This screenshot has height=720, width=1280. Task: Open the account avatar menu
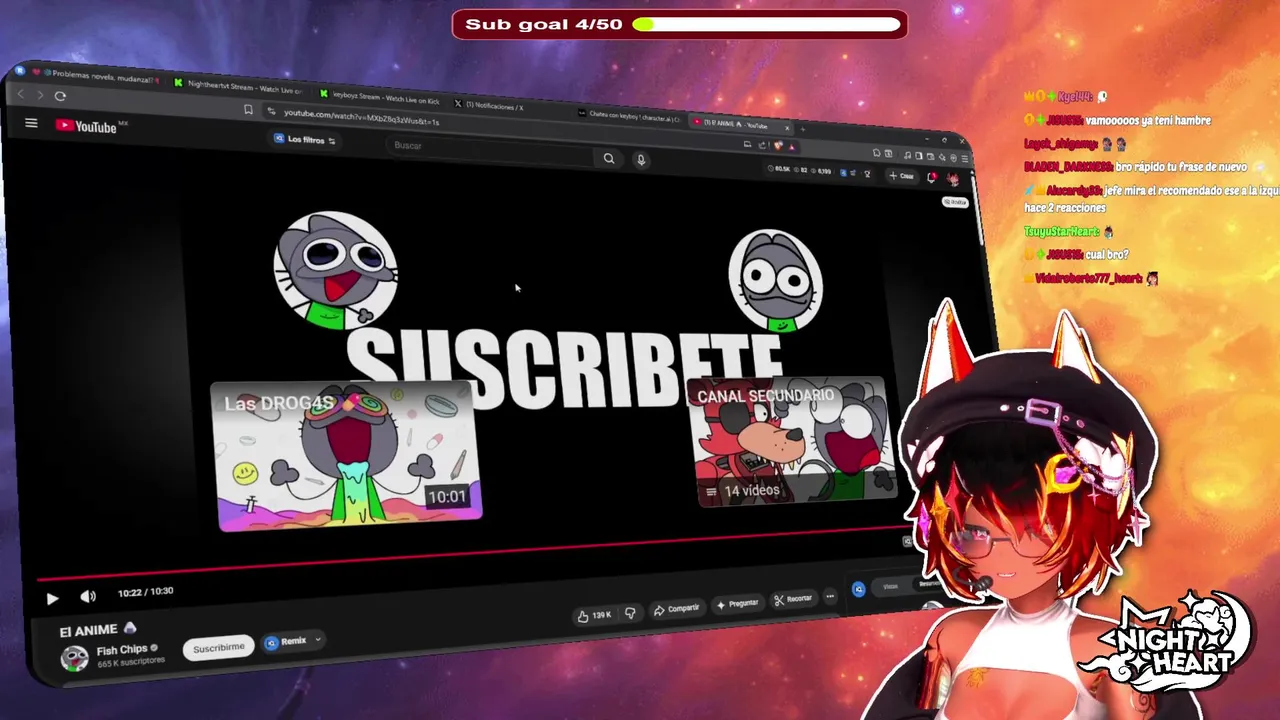click(953, 179)
